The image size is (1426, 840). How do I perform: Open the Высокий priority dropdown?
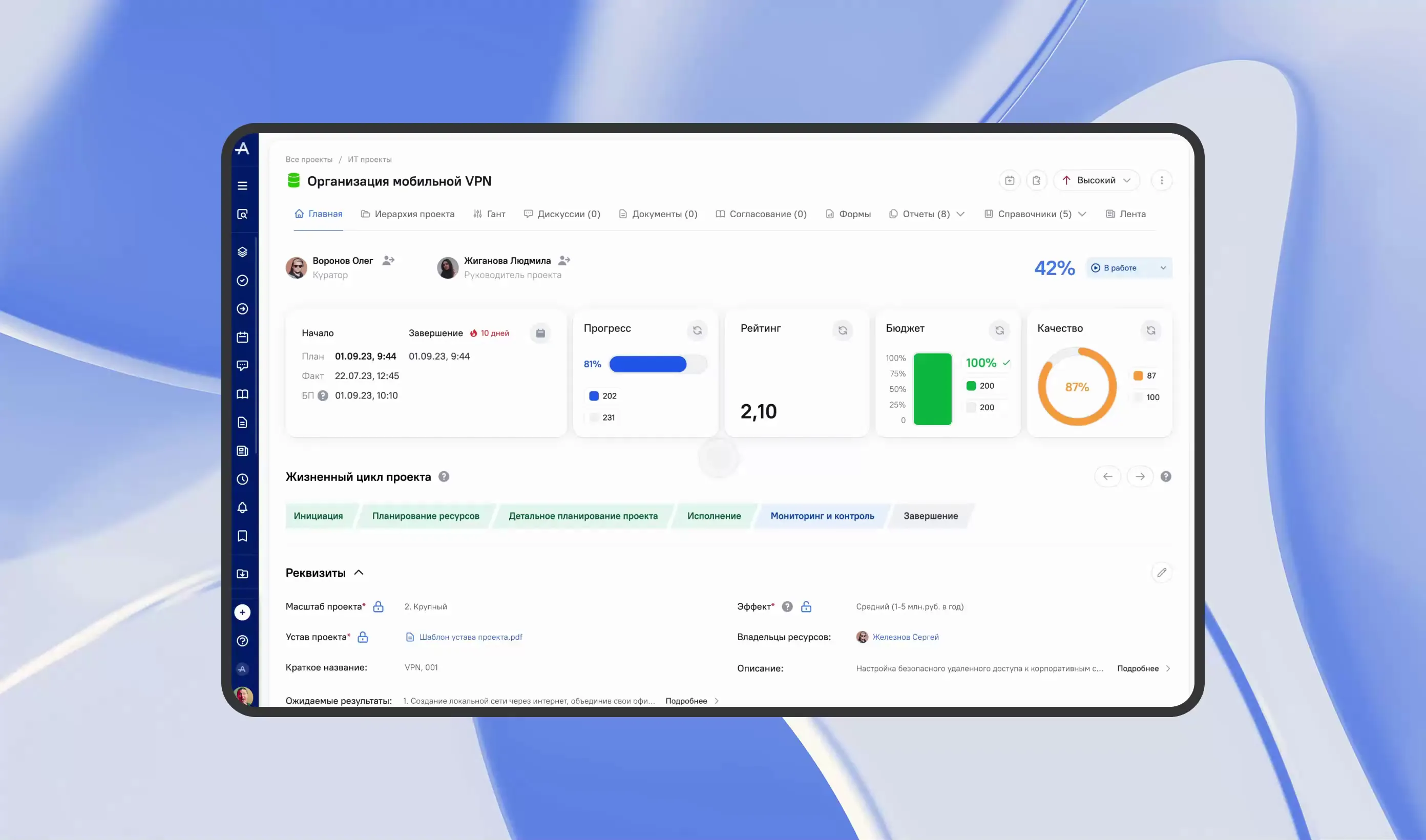point(1096,180)
